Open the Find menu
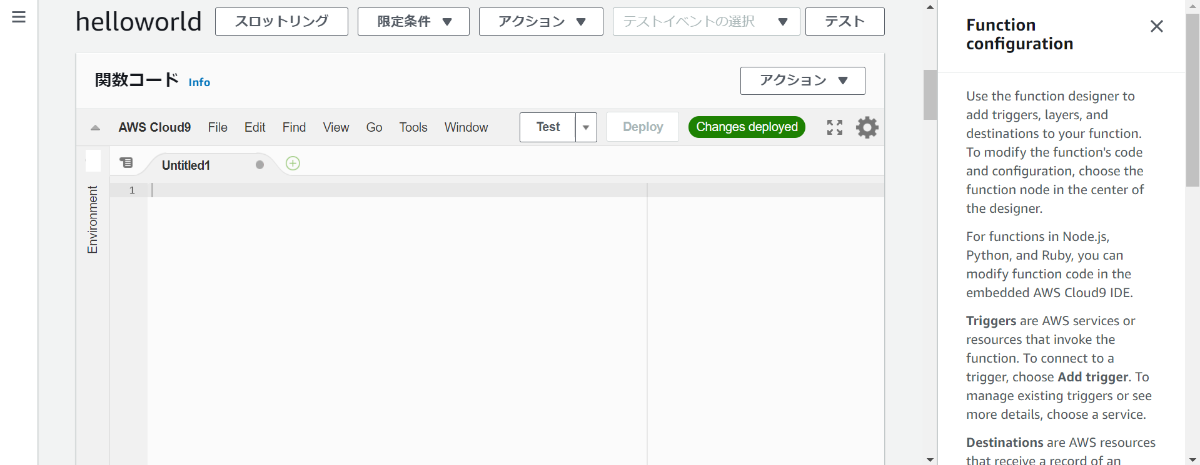The height and width of the screenshot is (465, 1200). coord(294,127)
